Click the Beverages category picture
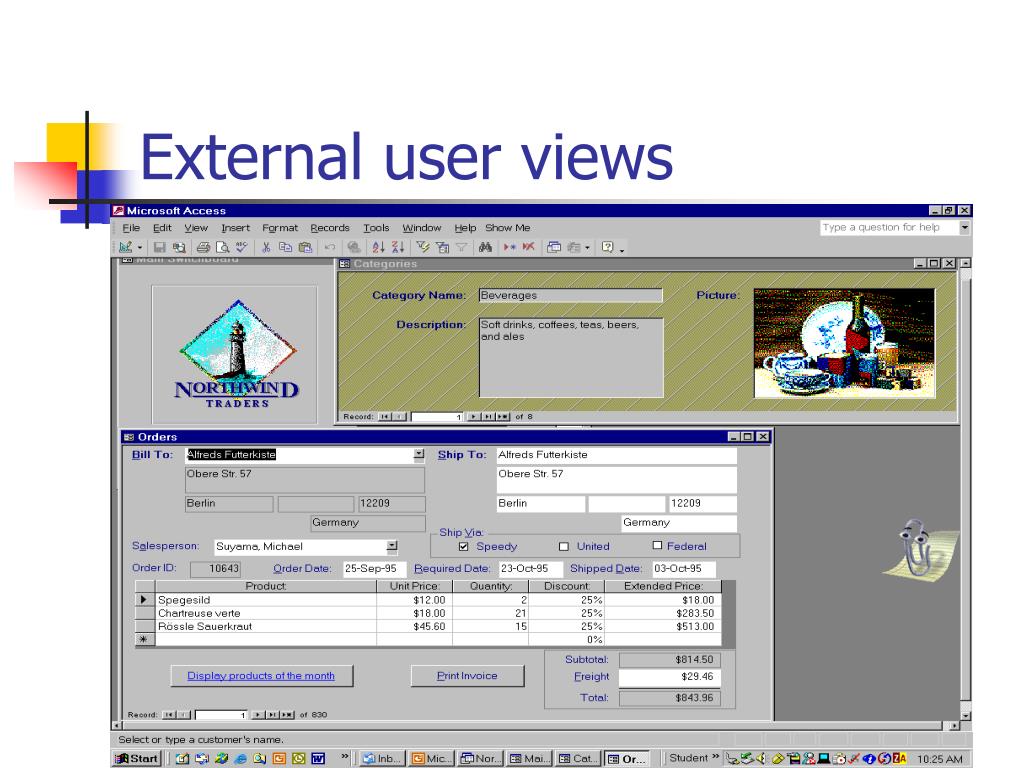Screen dimensions: 1024x768 (844, 343)
